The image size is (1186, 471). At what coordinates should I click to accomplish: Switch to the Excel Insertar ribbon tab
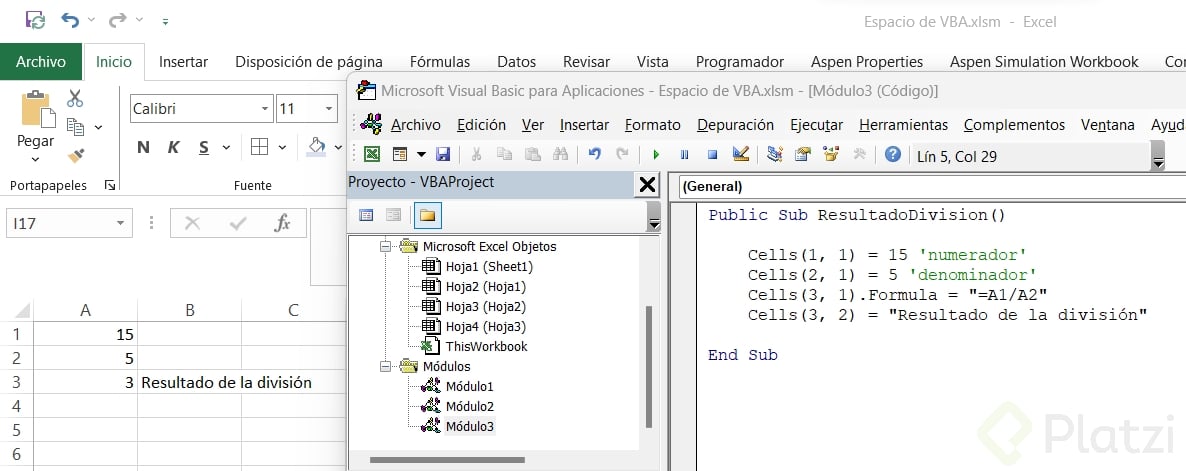183,62
